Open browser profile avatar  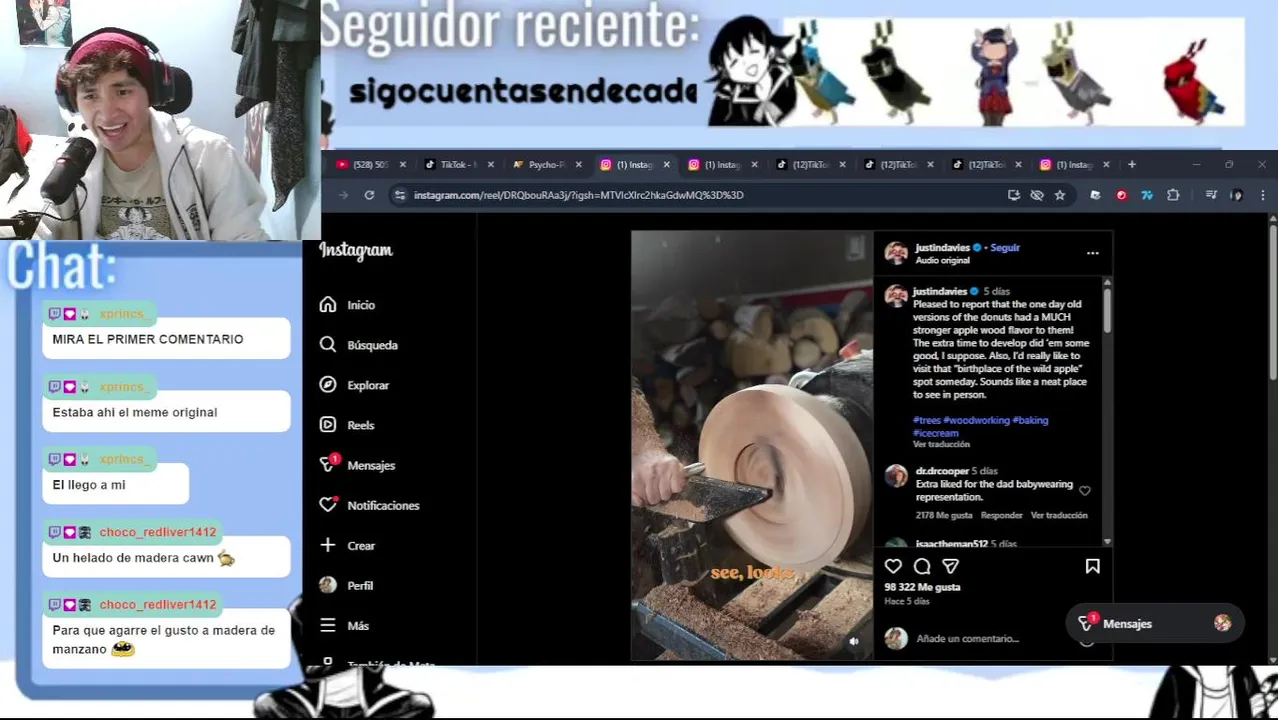[x=1237, y=195]
